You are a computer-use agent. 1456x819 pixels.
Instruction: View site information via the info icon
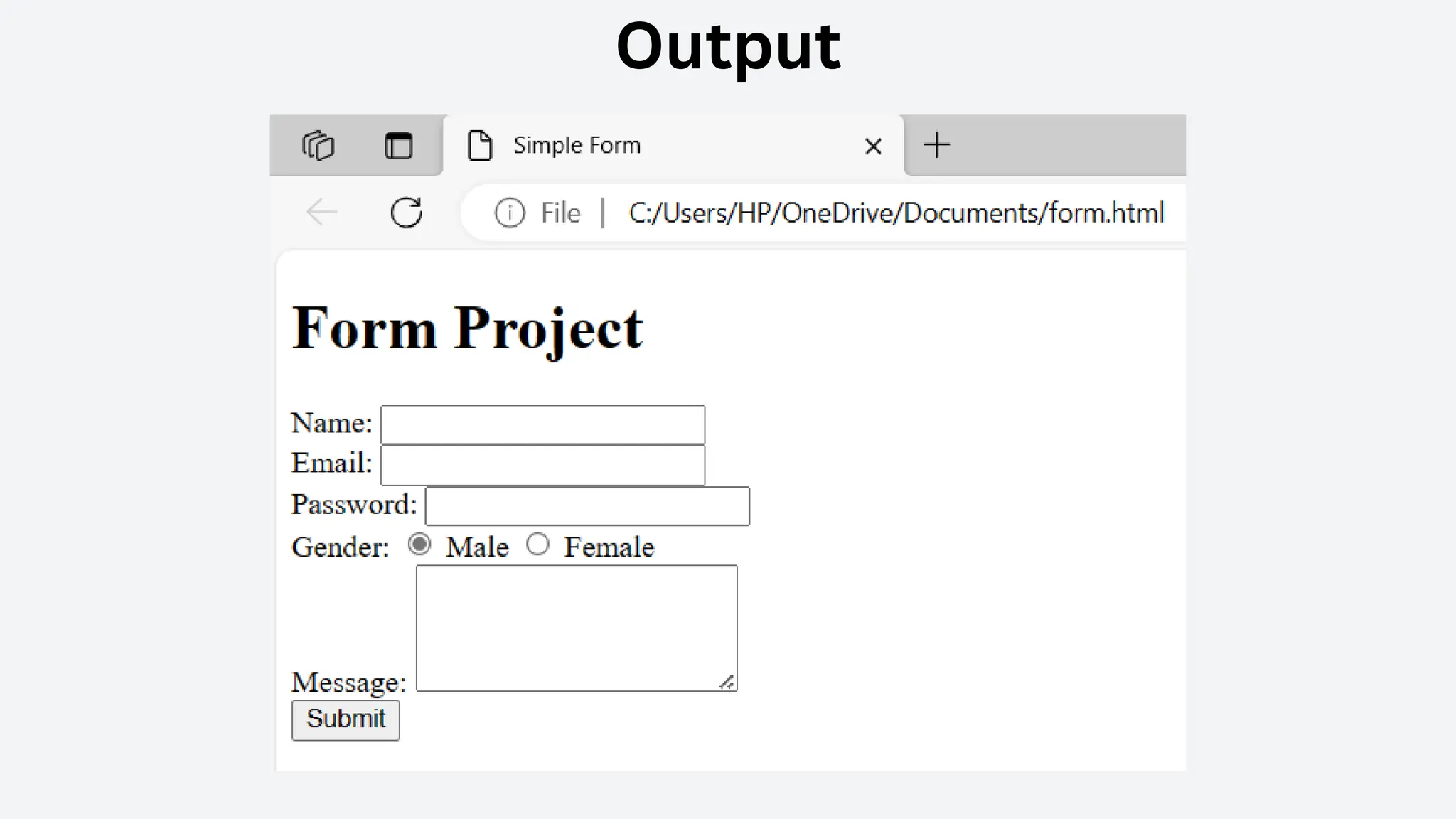(510, 213)
